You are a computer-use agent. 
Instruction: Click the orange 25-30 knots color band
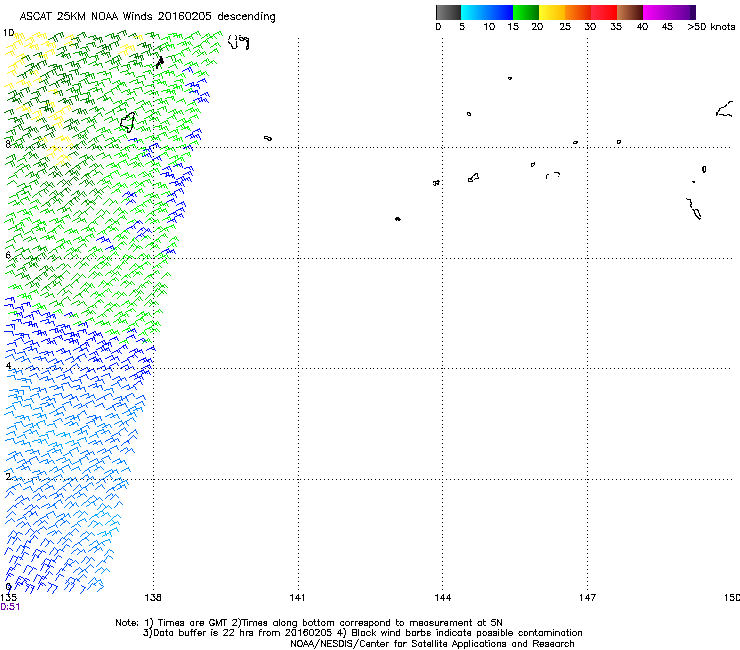click(578, 12)
